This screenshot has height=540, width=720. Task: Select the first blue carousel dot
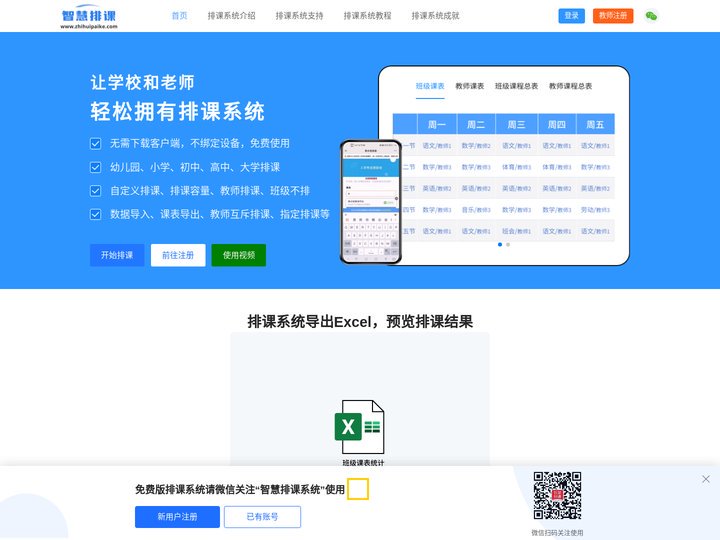click(x=500, y=245)
